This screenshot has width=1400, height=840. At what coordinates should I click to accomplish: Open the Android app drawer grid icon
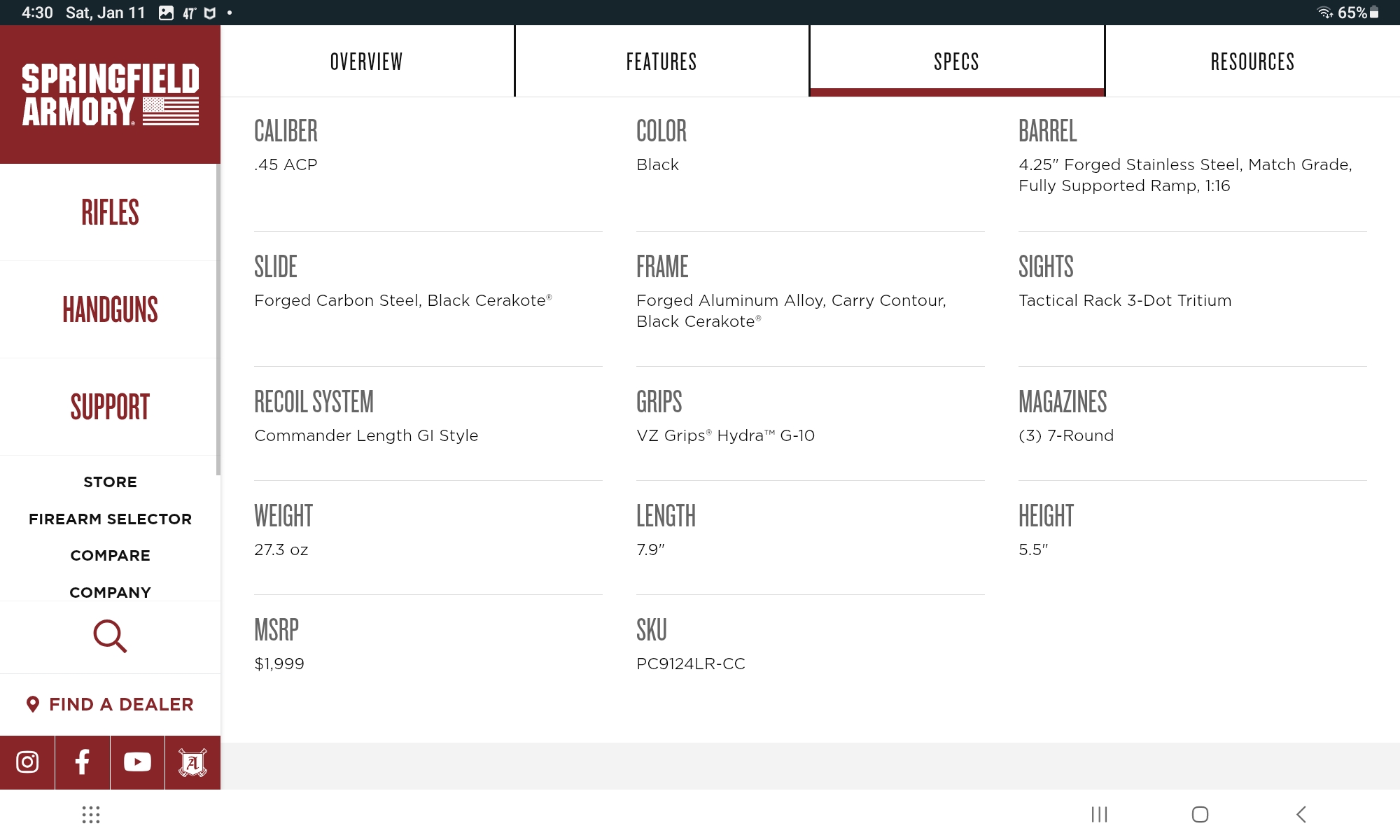coord(91,814)
